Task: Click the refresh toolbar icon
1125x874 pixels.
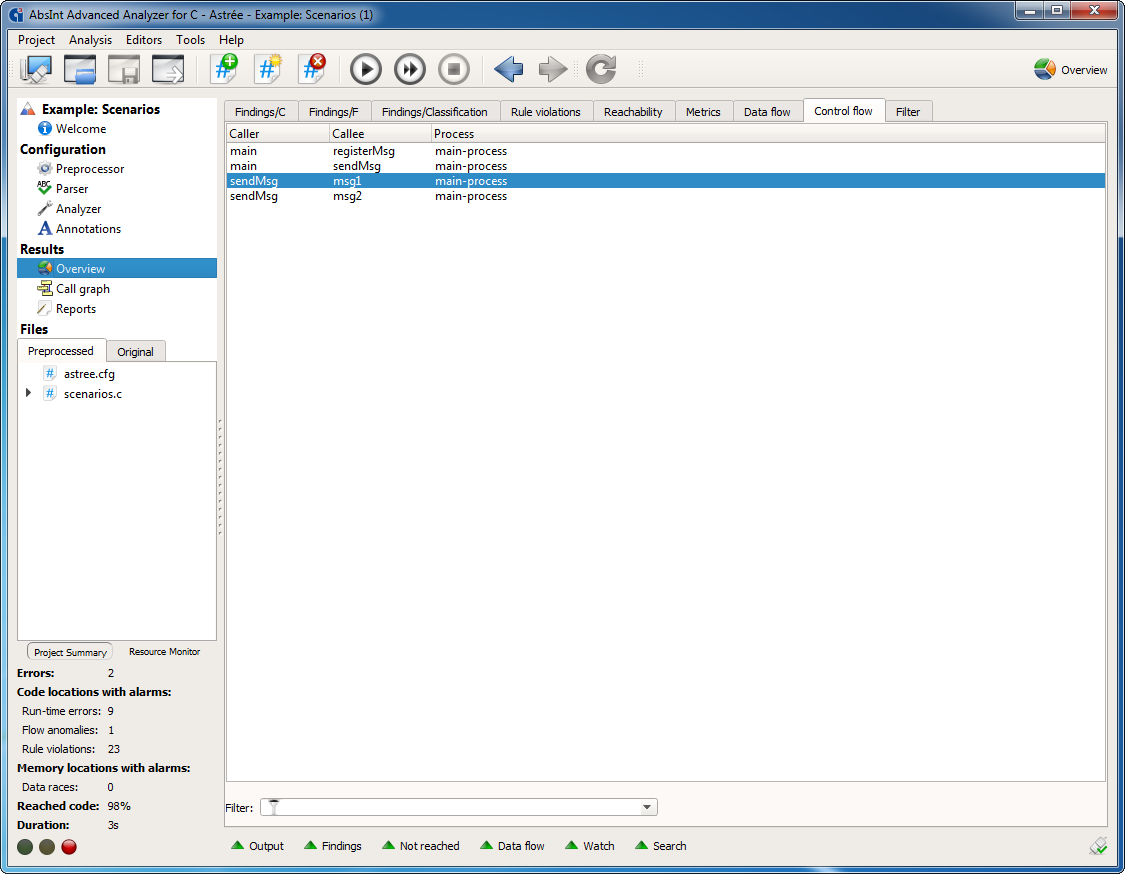Action: pyautogui.click(x=601, y=70)
